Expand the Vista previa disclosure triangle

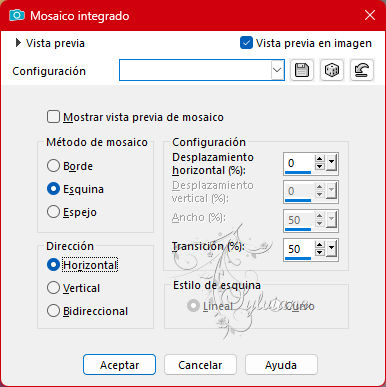click(x=18, y=43)
